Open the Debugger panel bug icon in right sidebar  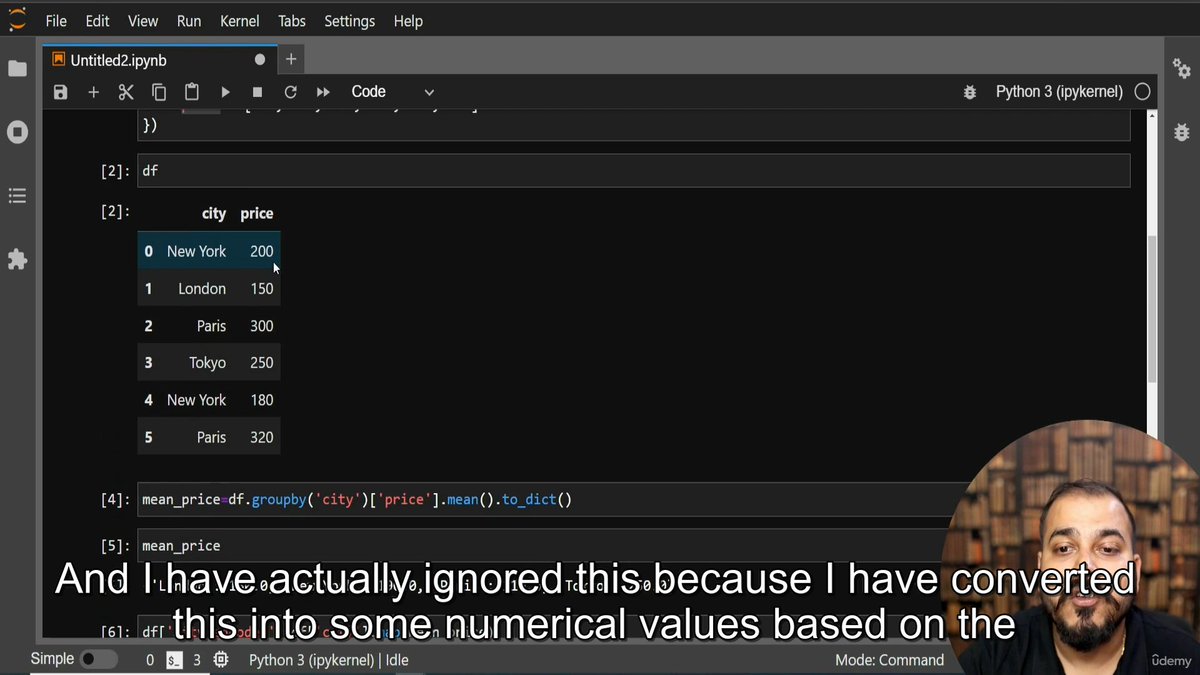1182,132
